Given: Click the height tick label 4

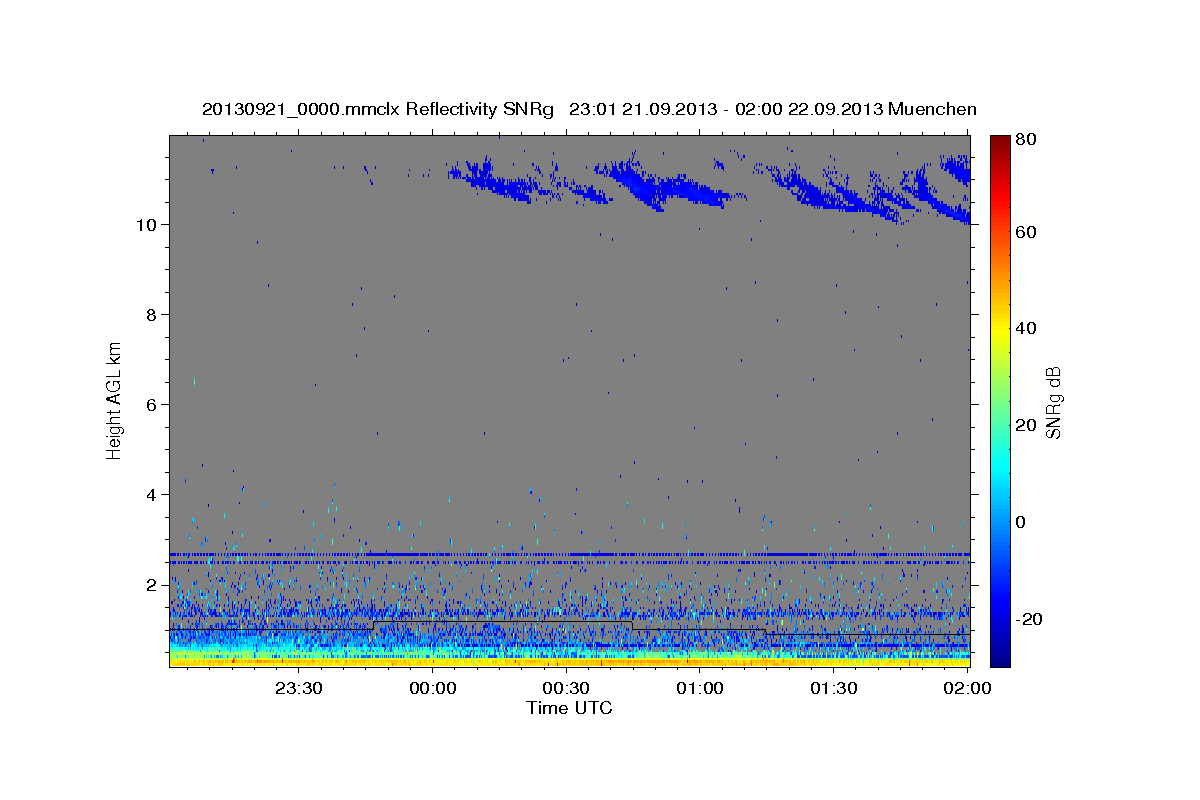Looking at the screenshot, I should pos(151,495).
